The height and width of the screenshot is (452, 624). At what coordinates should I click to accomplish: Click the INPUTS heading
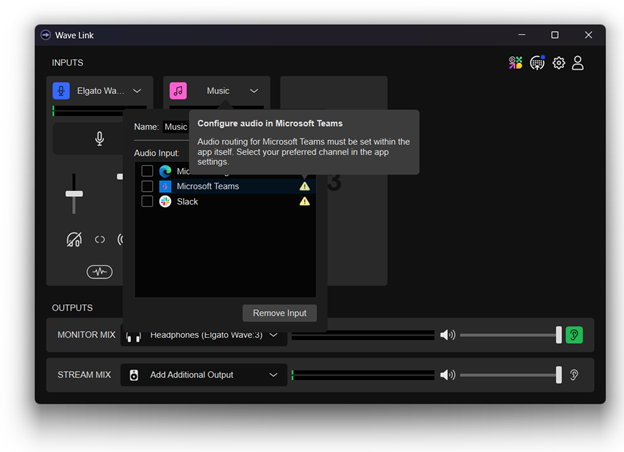(x=67, y=63)
